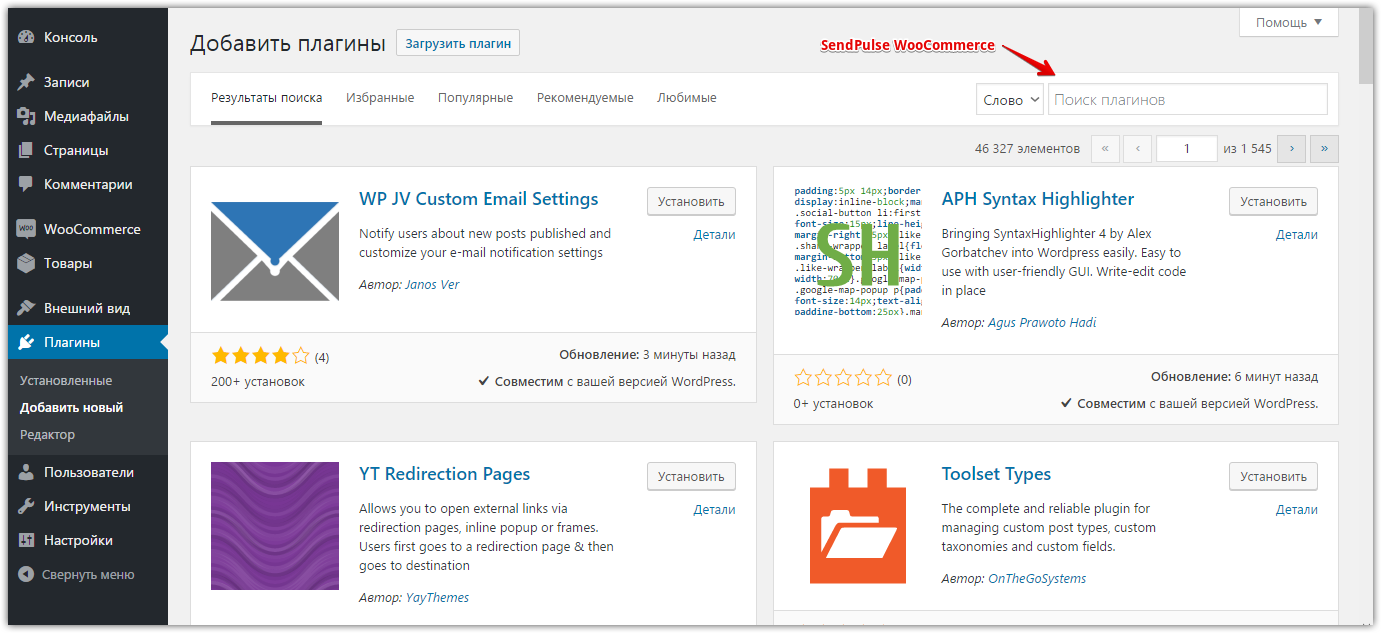
Task: Click the Настройки settings icon
Action: tap(27, 540)
